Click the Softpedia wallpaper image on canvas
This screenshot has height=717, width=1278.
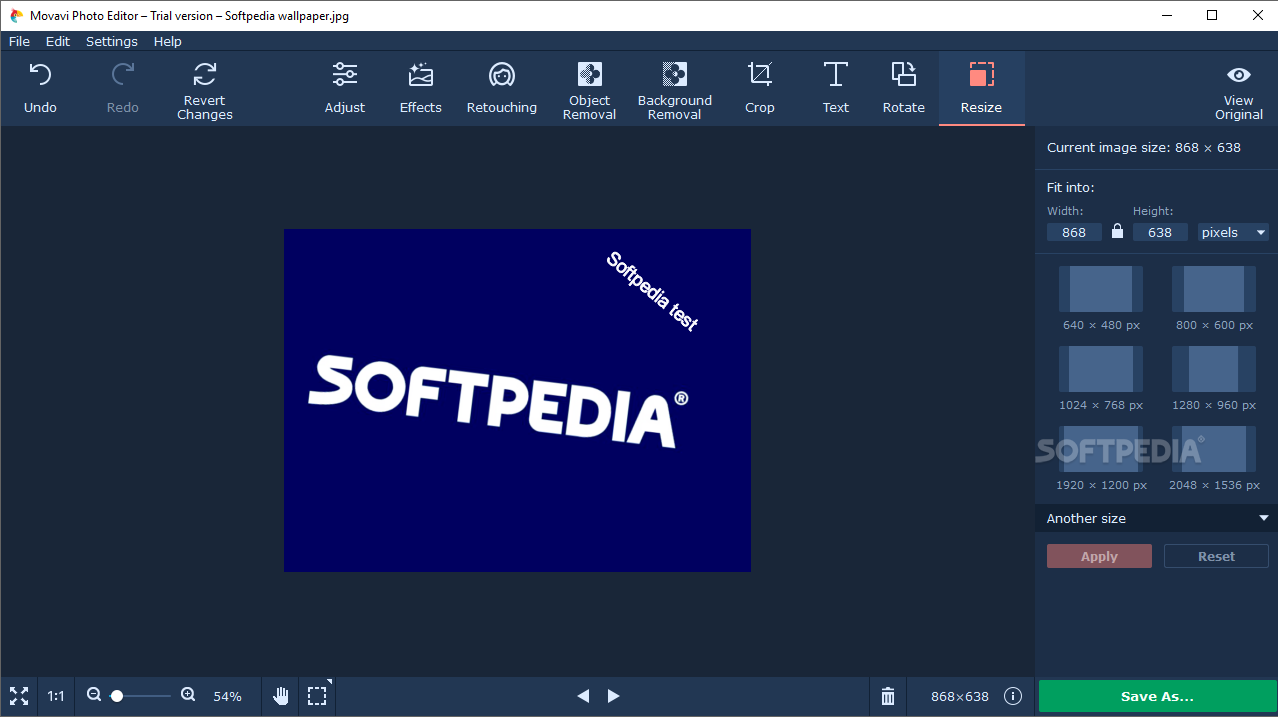(x=517, y=400)
